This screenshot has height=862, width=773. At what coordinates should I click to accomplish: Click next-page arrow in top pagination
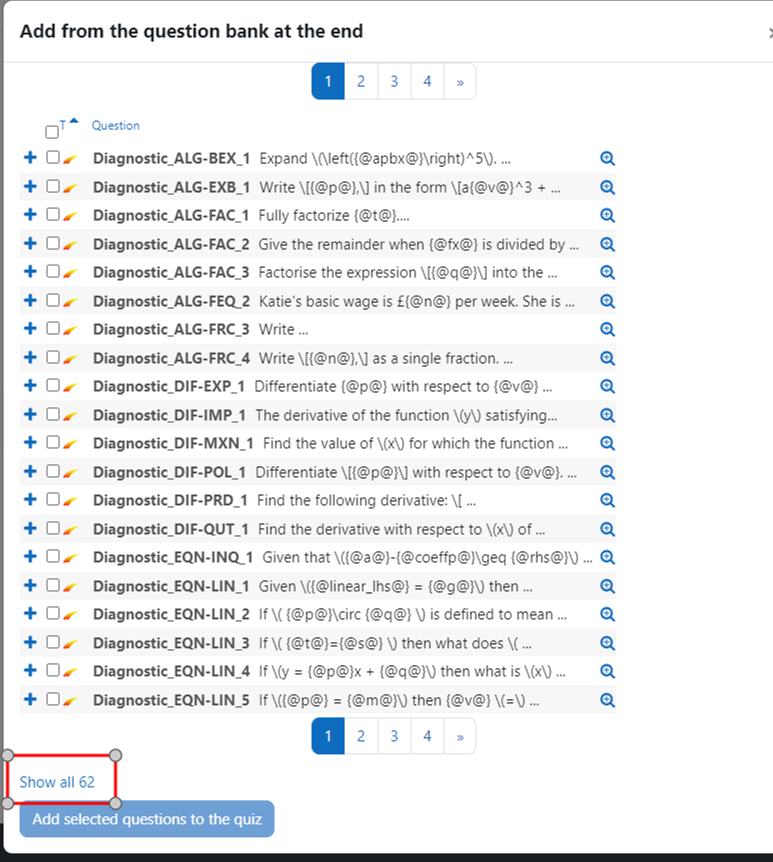460,81
